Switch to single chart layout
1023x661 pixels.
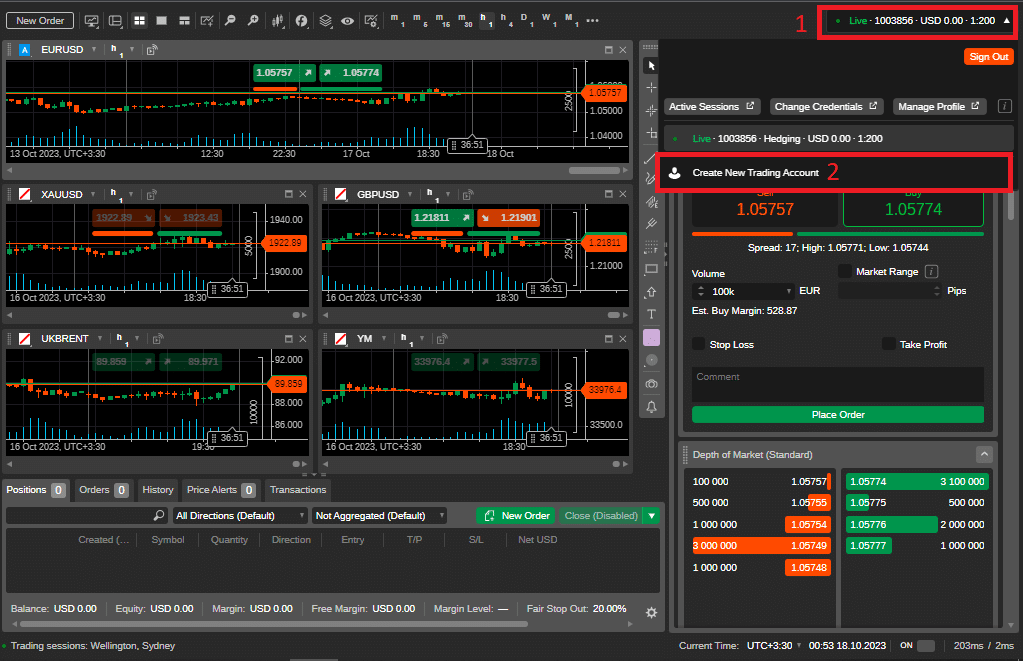pos(162,21)
